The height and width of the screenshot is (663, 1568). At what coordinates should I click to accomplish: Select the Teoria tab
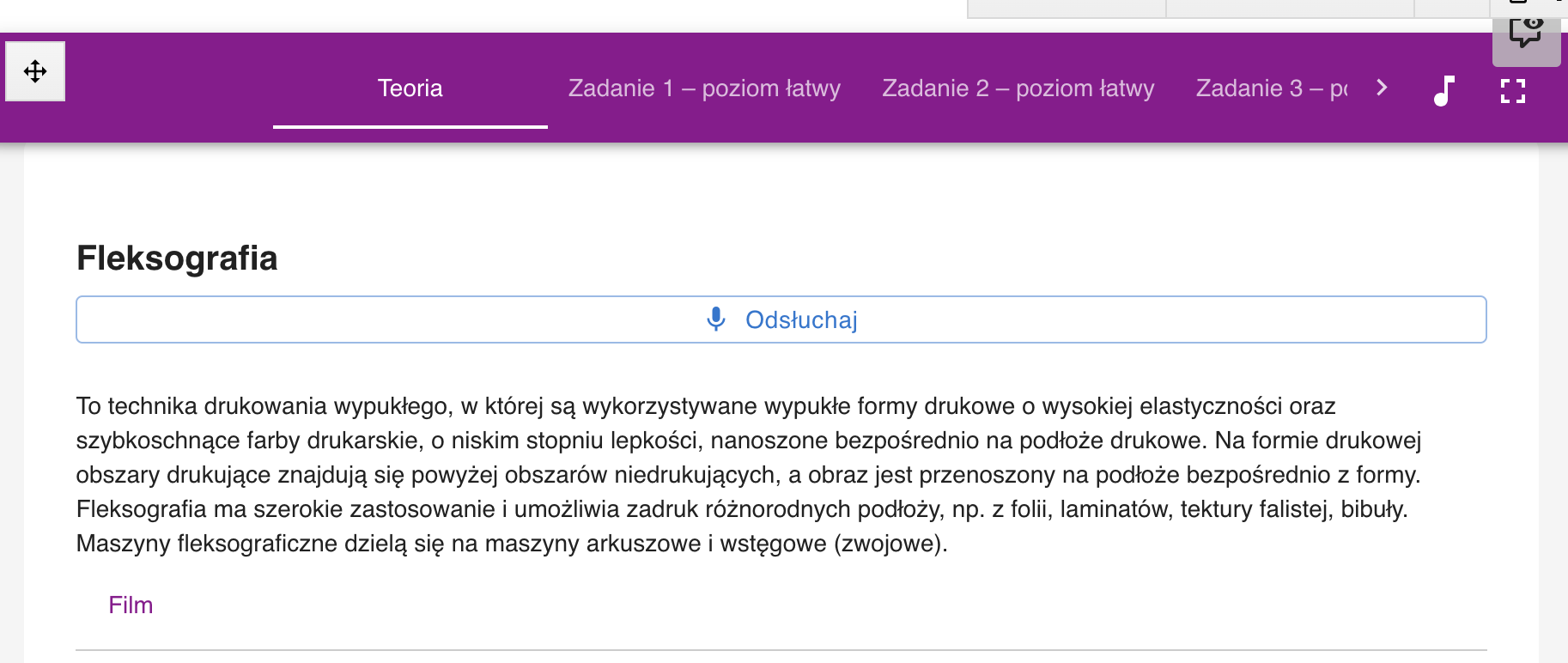(410, 88)
